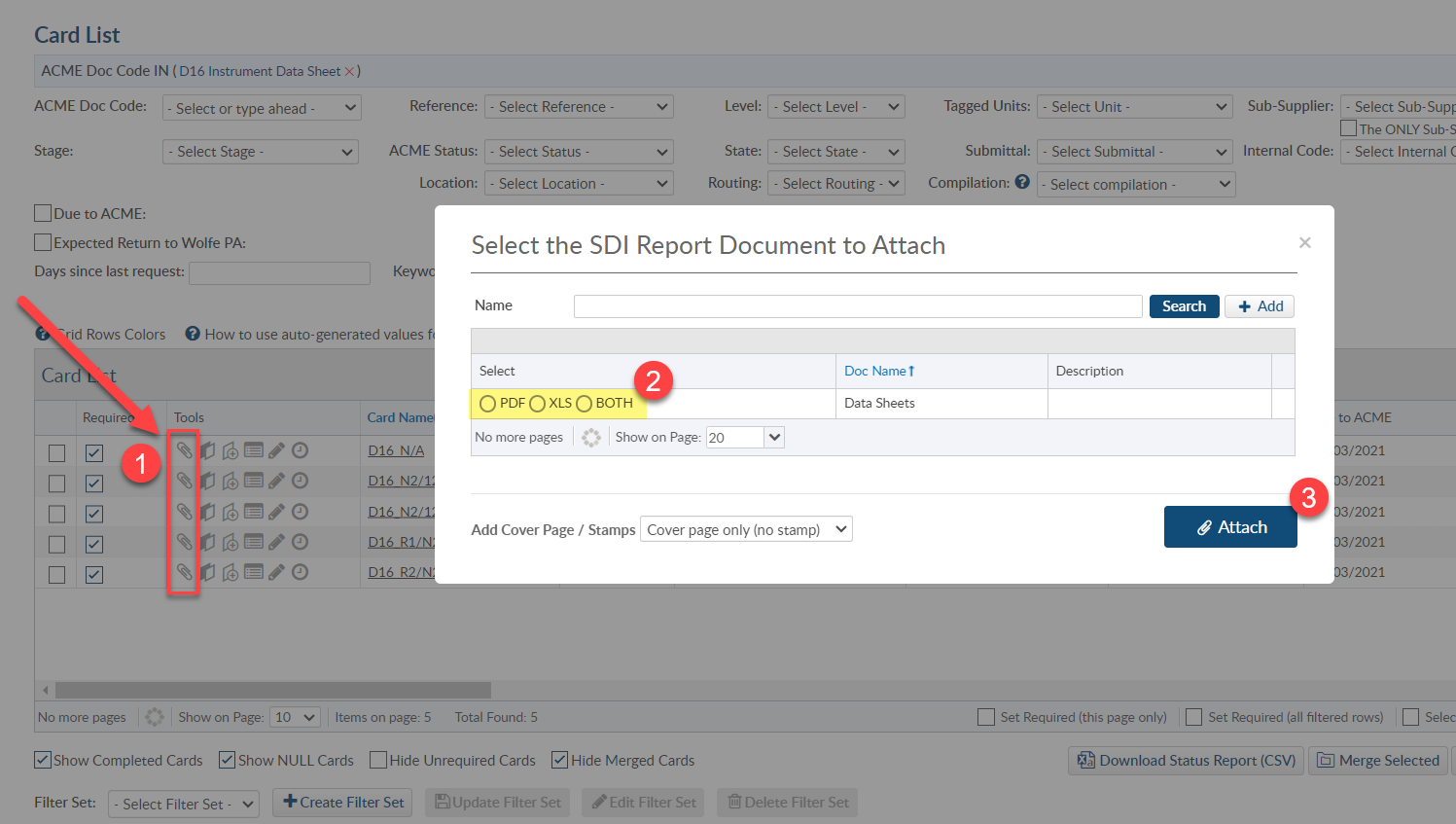Toggle the Due to ACME checkbox
This screenshot has height=824, width=1456.
point(43,213)
